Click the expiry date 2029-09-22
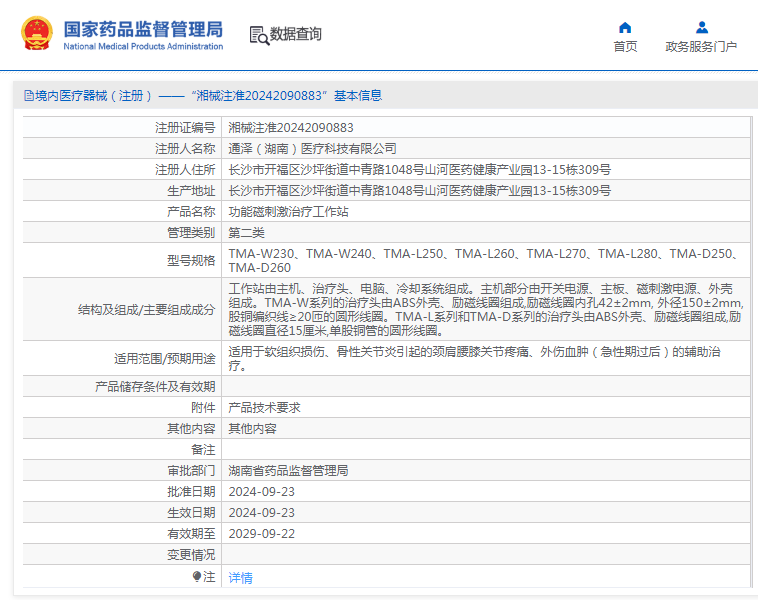 pos(262,534)
